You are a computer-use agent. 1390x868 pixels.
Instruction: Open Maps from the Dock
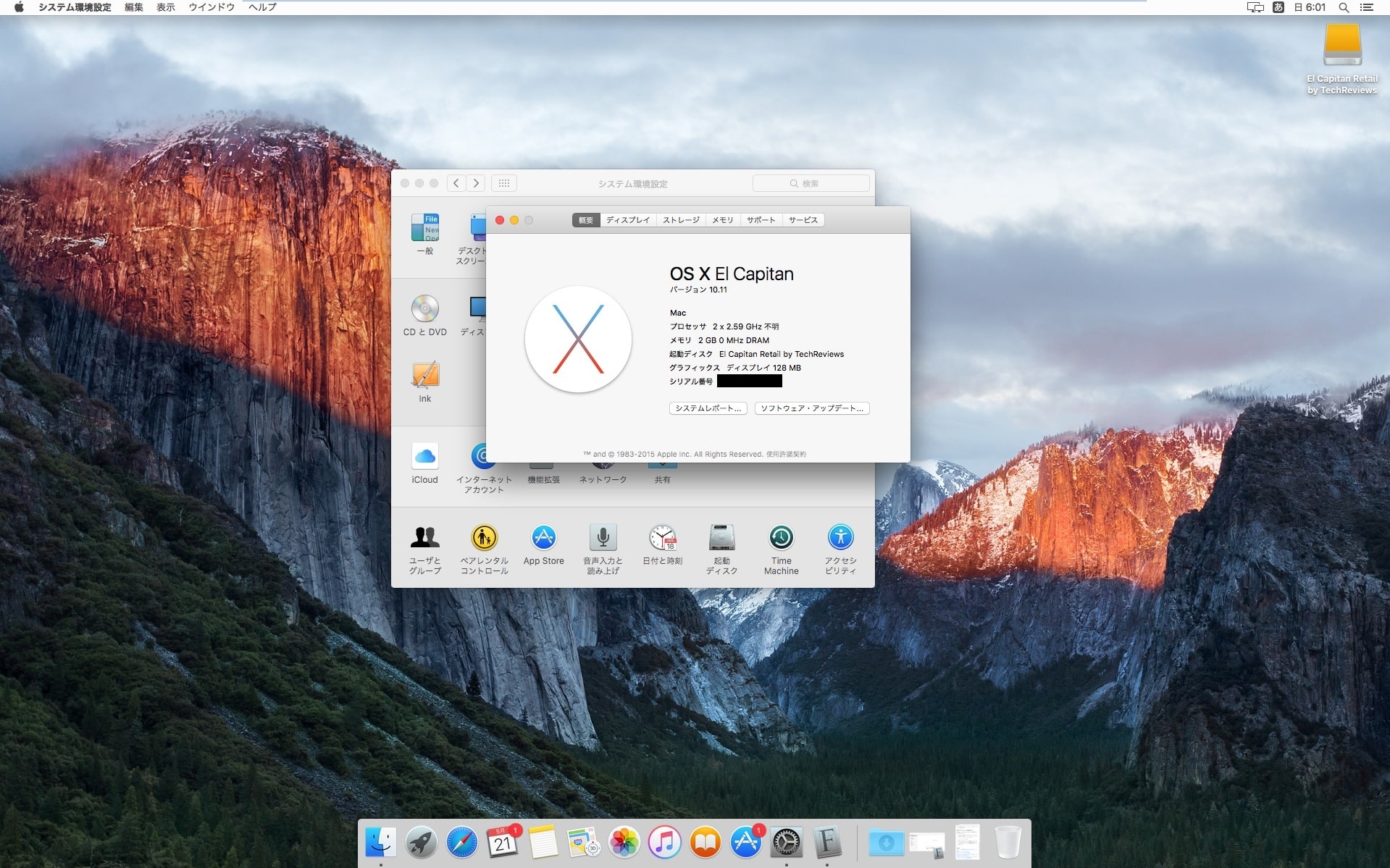click(x=584, y=842)
